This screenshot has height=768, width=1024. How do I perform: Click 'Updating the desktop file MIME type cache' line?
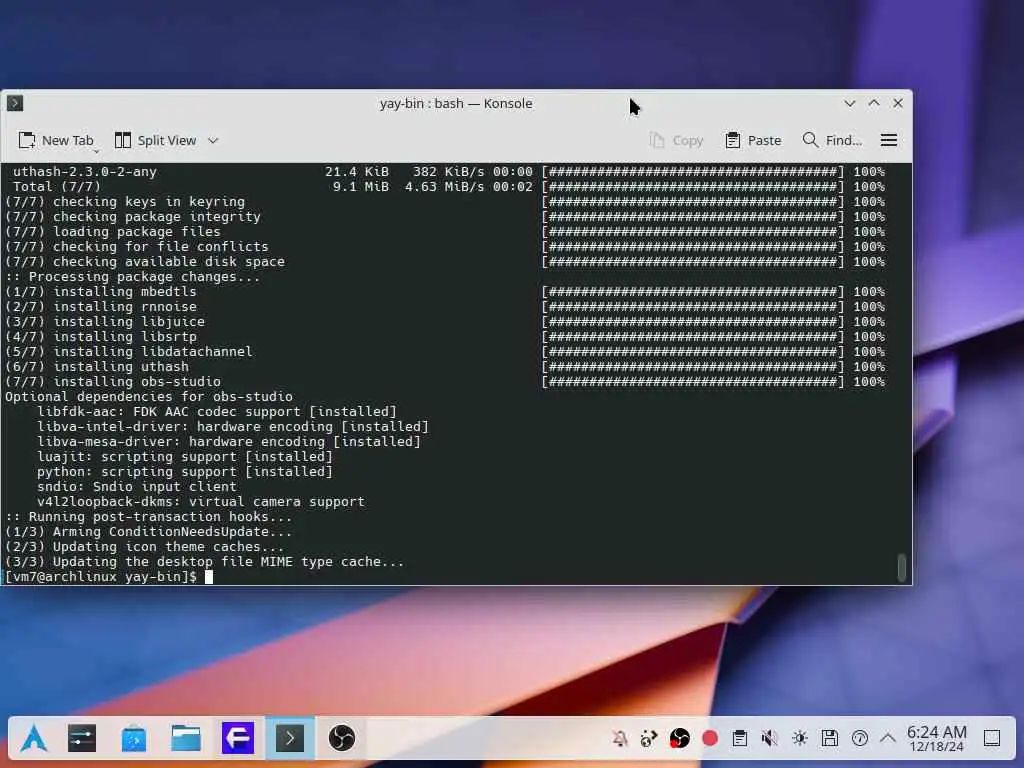pos(204,562)
